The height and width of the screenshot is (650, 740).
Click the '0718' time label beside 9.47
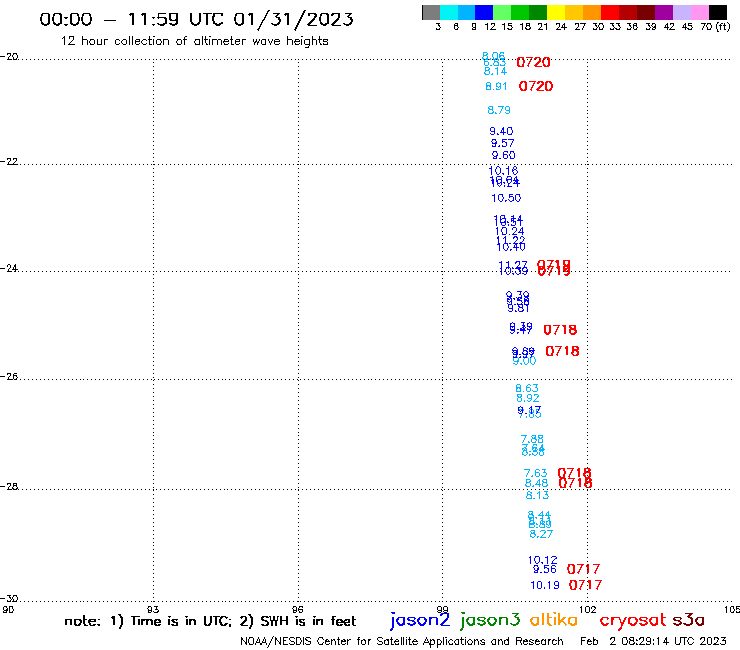560,330
